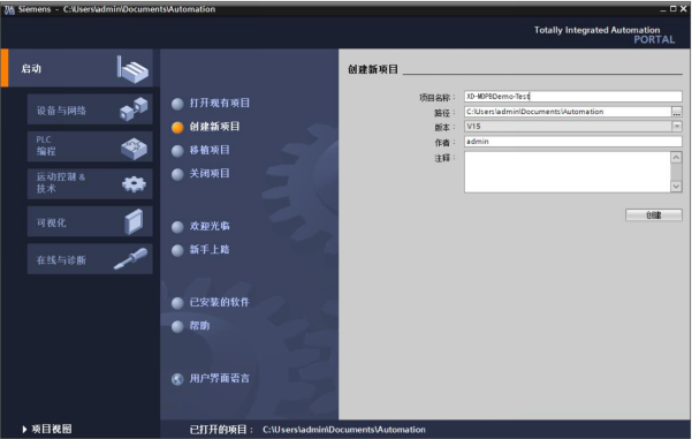Click the 作者 author field
692x439 pixels.
click(x=573, y=142)
